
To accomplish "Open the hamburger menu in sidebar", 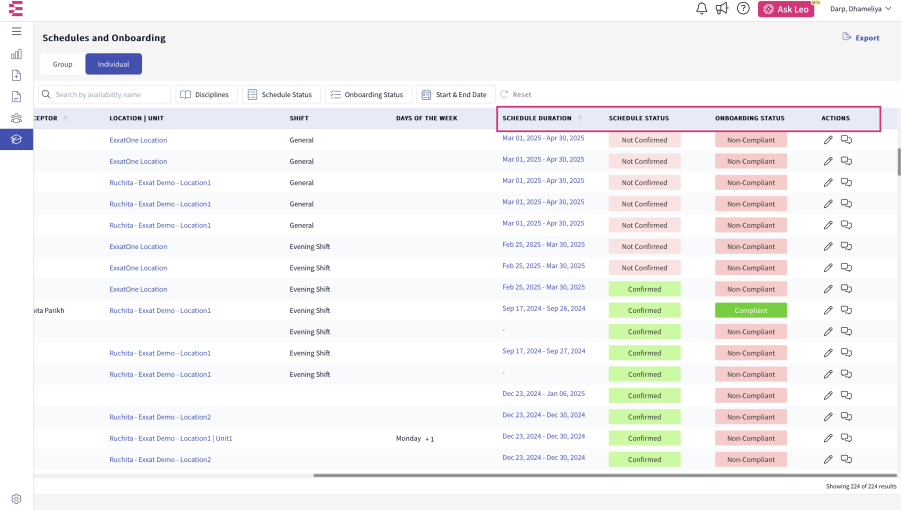I will click(16, 31).
